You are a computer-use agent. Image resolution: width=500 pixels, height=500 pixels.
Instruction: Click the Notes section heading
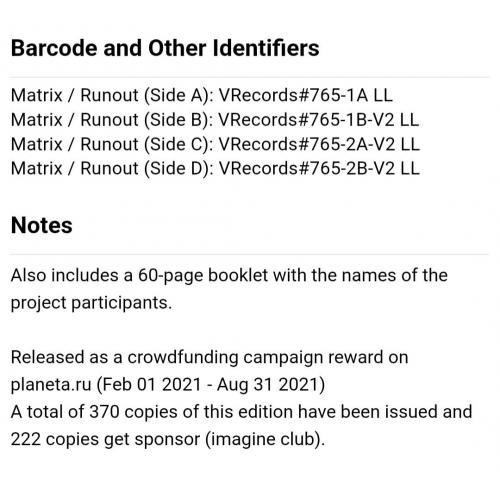coord(41,225)
